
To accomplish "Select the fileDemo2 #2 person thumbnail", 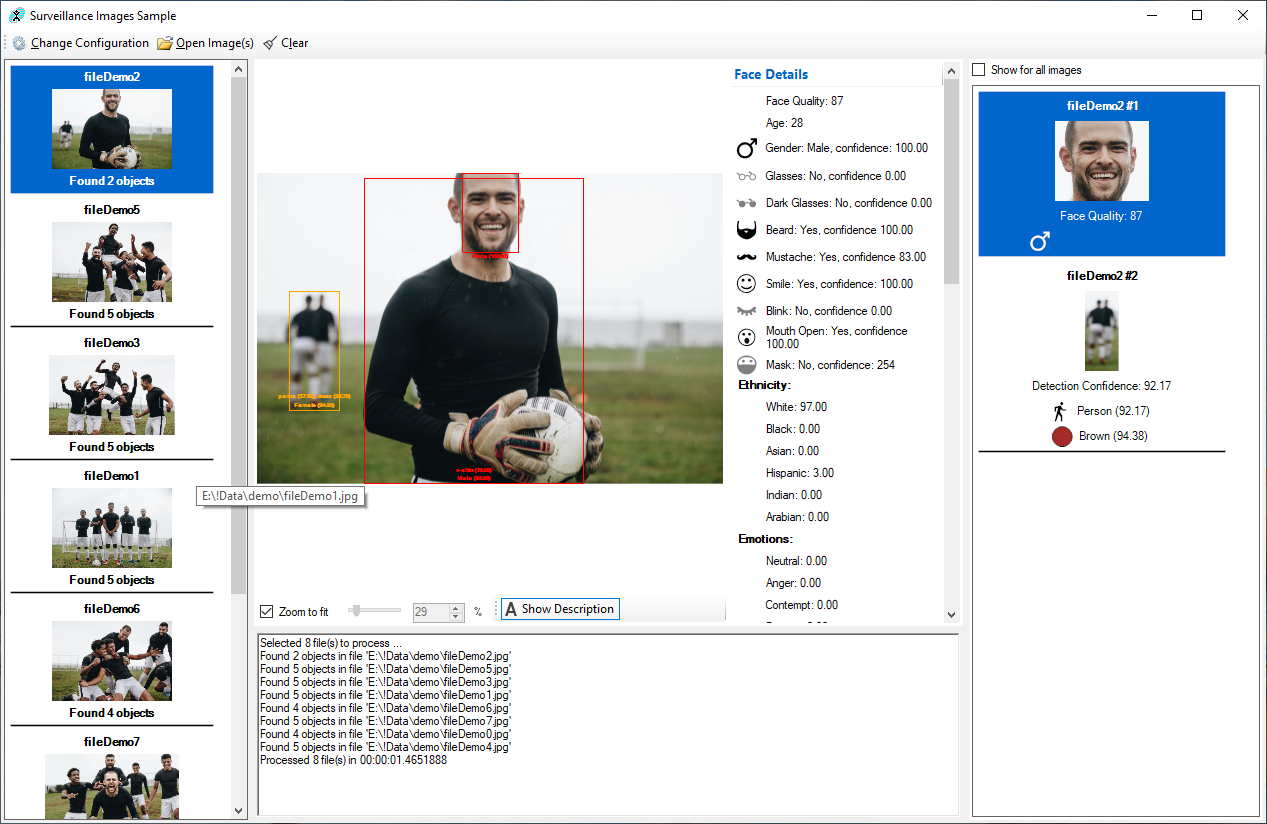I will pyautogui.click(x=1102, y=331).
